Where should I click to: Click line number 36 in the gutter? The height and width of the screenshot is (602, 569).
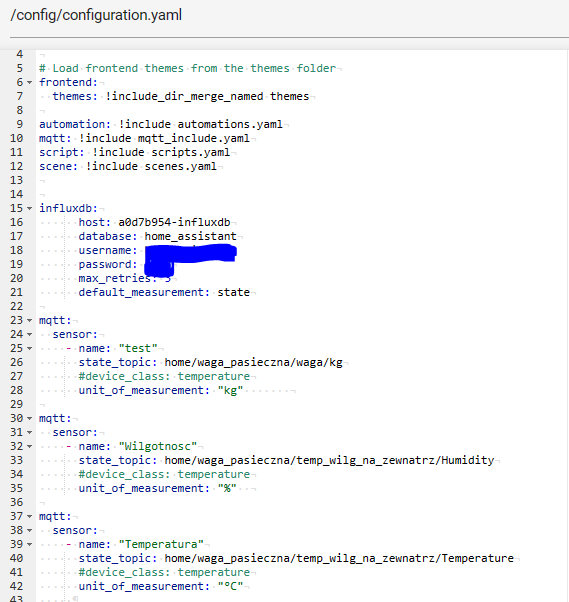coord(17,503)
